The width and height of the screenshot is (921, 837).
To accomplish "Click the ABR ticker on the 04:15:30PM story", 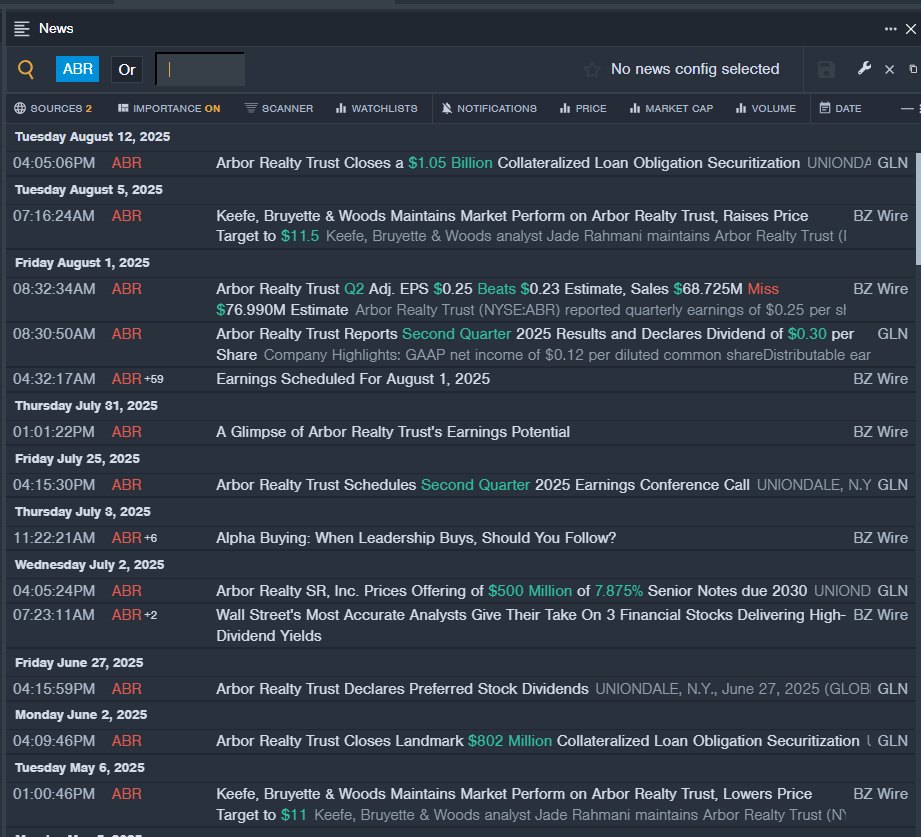I will (x=127, y=485).
